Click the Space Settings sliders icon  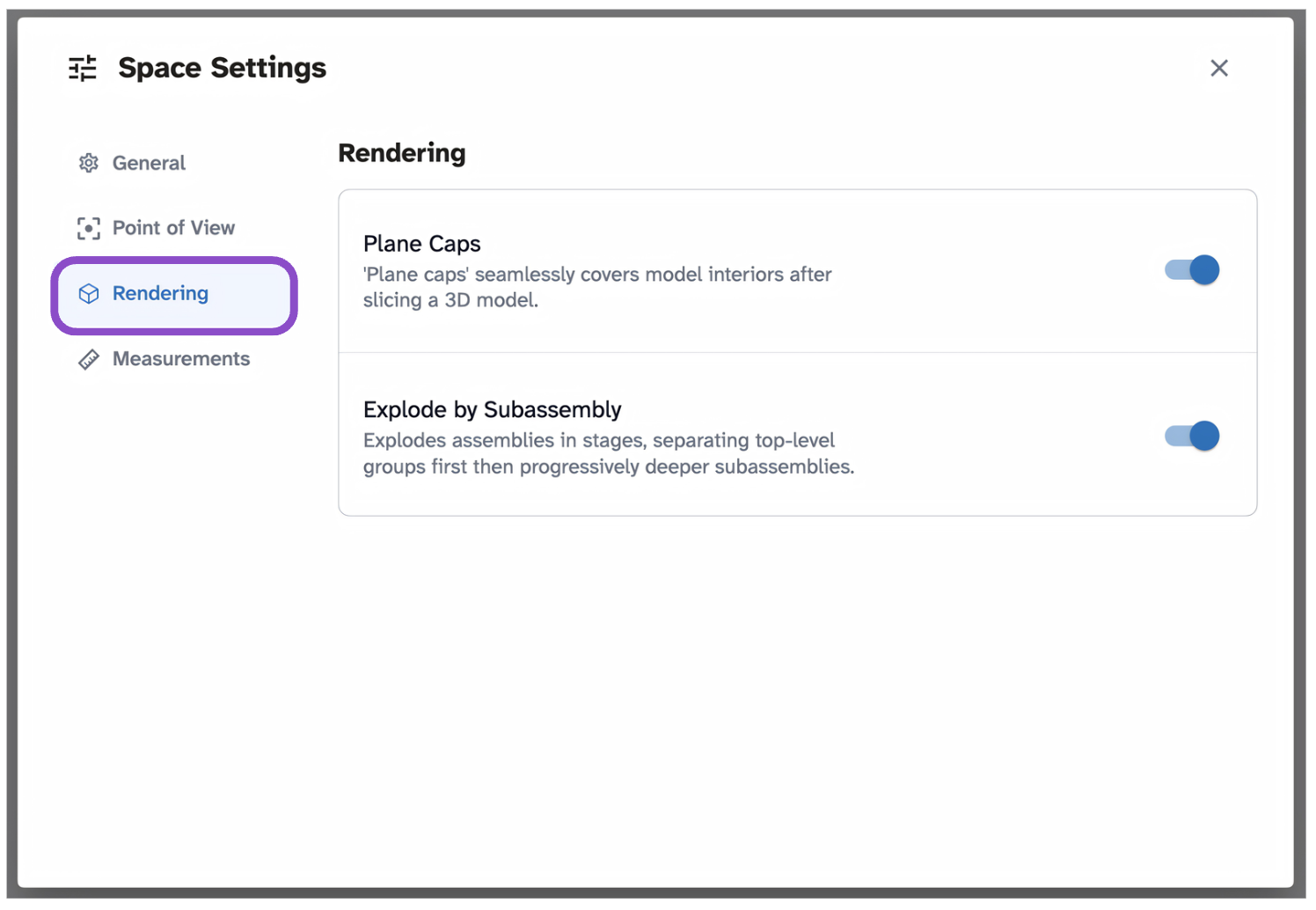pyautogui.click(x=83, y=68)
